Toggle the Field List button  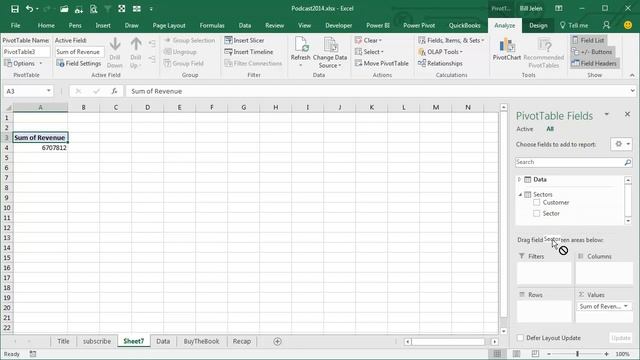point(588,40)
